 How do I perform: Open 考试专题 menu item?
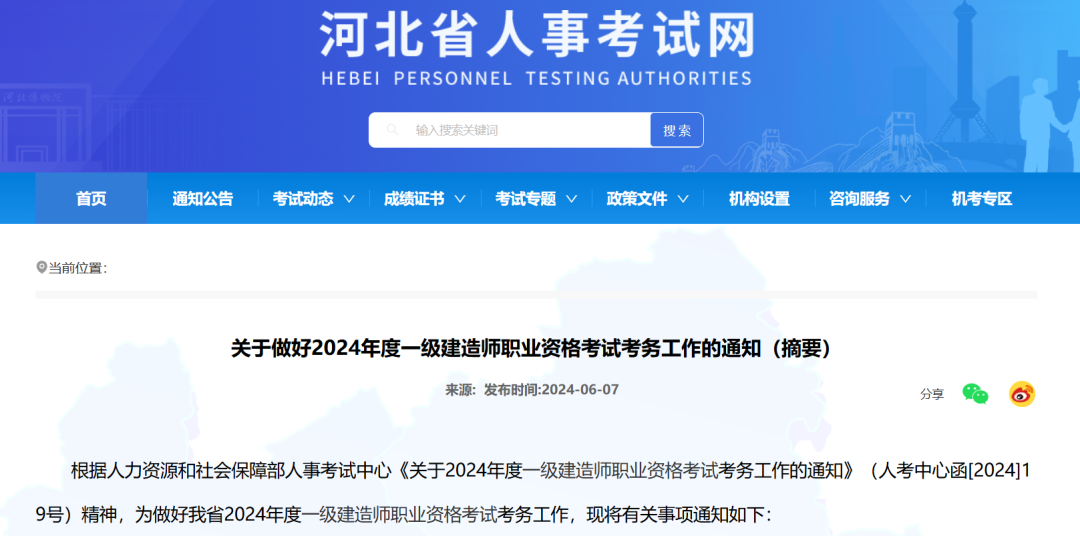coord(526,199)
